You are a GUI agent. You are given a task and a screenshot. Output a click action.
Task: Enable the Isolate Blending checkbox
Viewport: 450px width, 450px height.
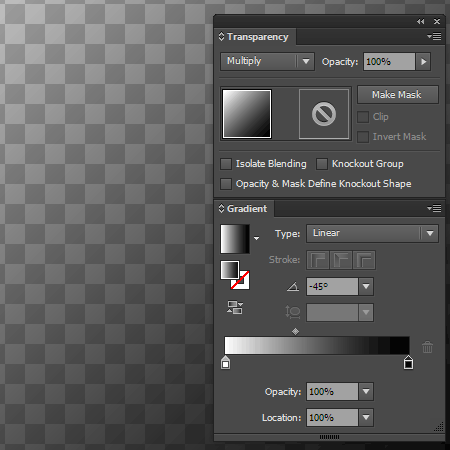pos(226,164)
